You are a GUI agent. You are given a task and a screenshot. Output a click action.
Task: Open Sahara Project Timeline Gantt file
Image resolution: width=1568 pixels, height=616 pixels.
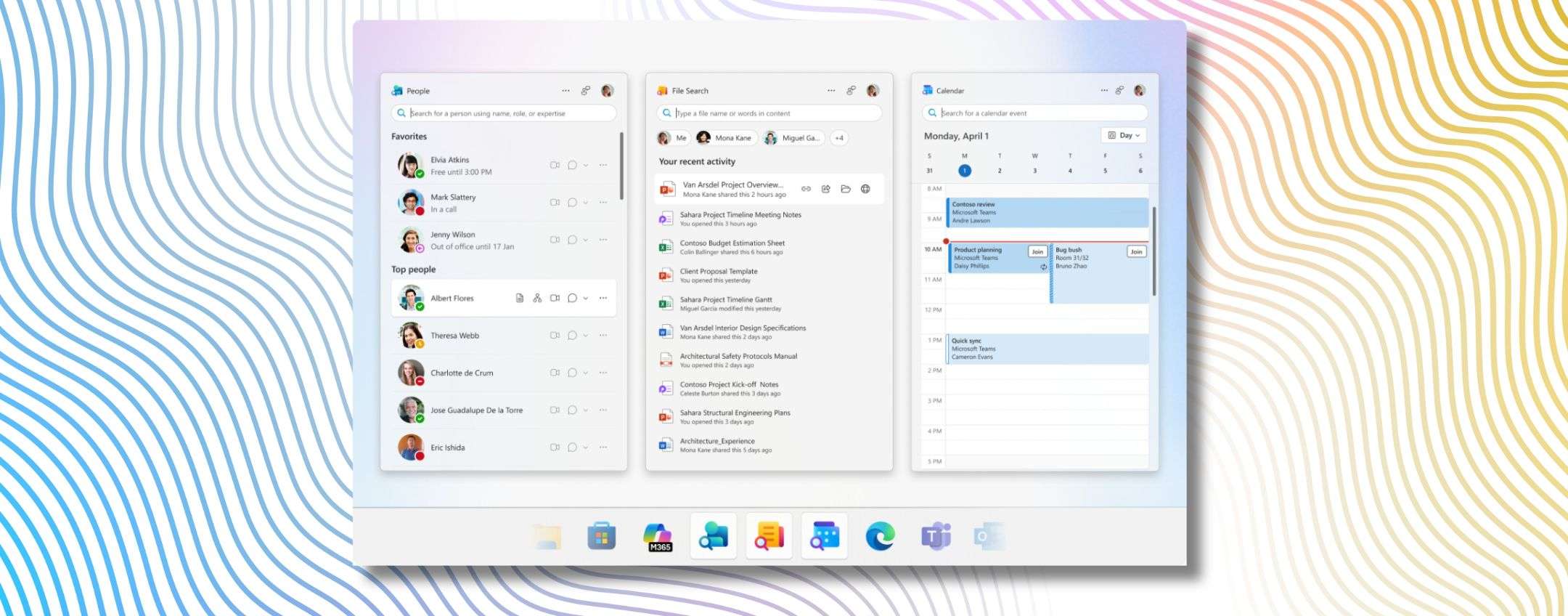(769, 304)
